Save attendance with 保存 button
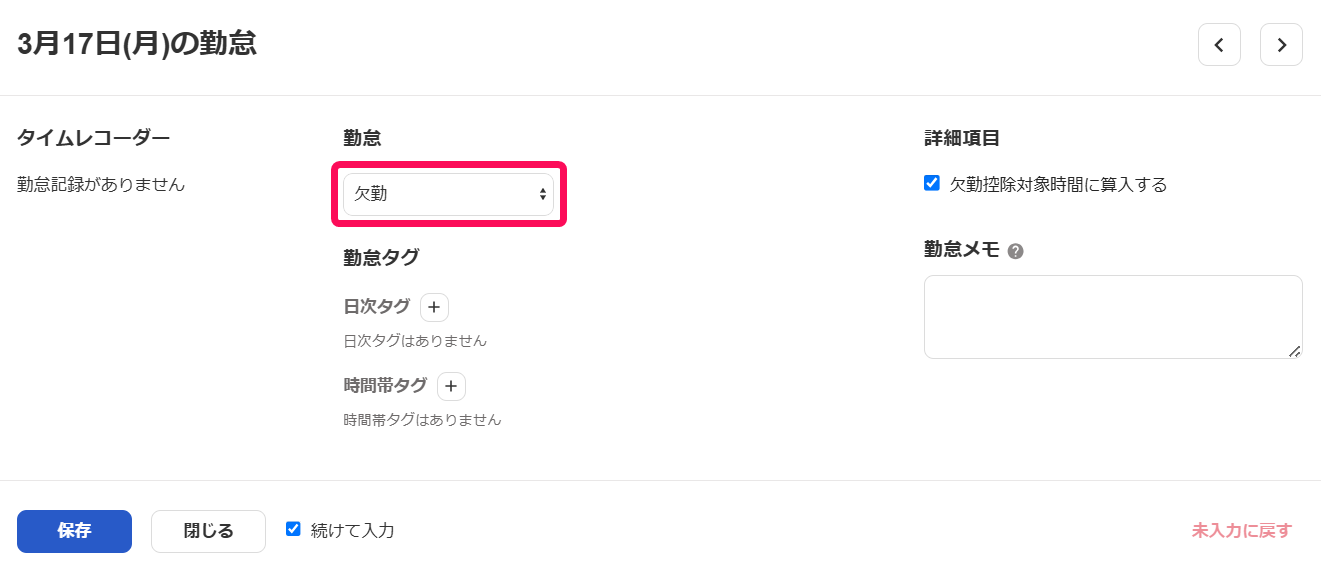 click(74, 531)
